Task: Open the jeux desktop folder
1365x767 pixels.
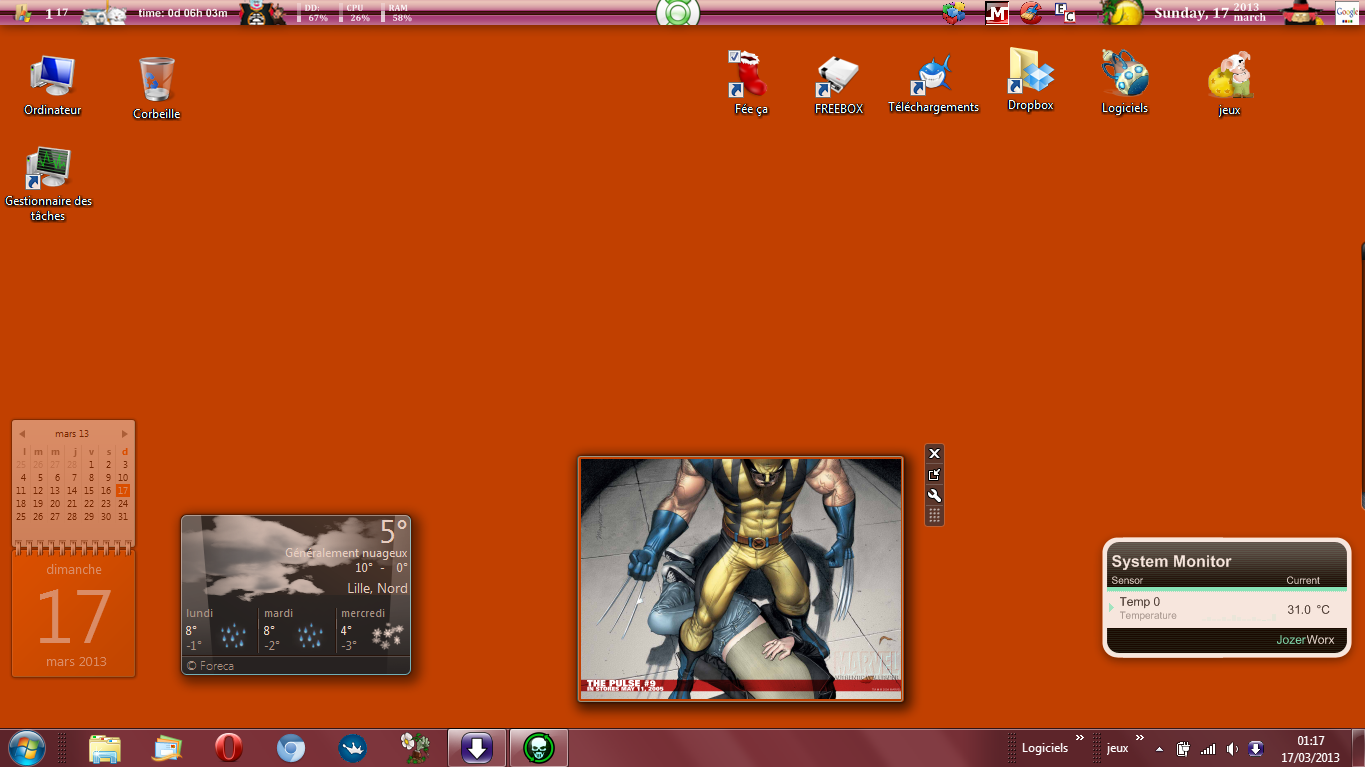Action: 1230,84
